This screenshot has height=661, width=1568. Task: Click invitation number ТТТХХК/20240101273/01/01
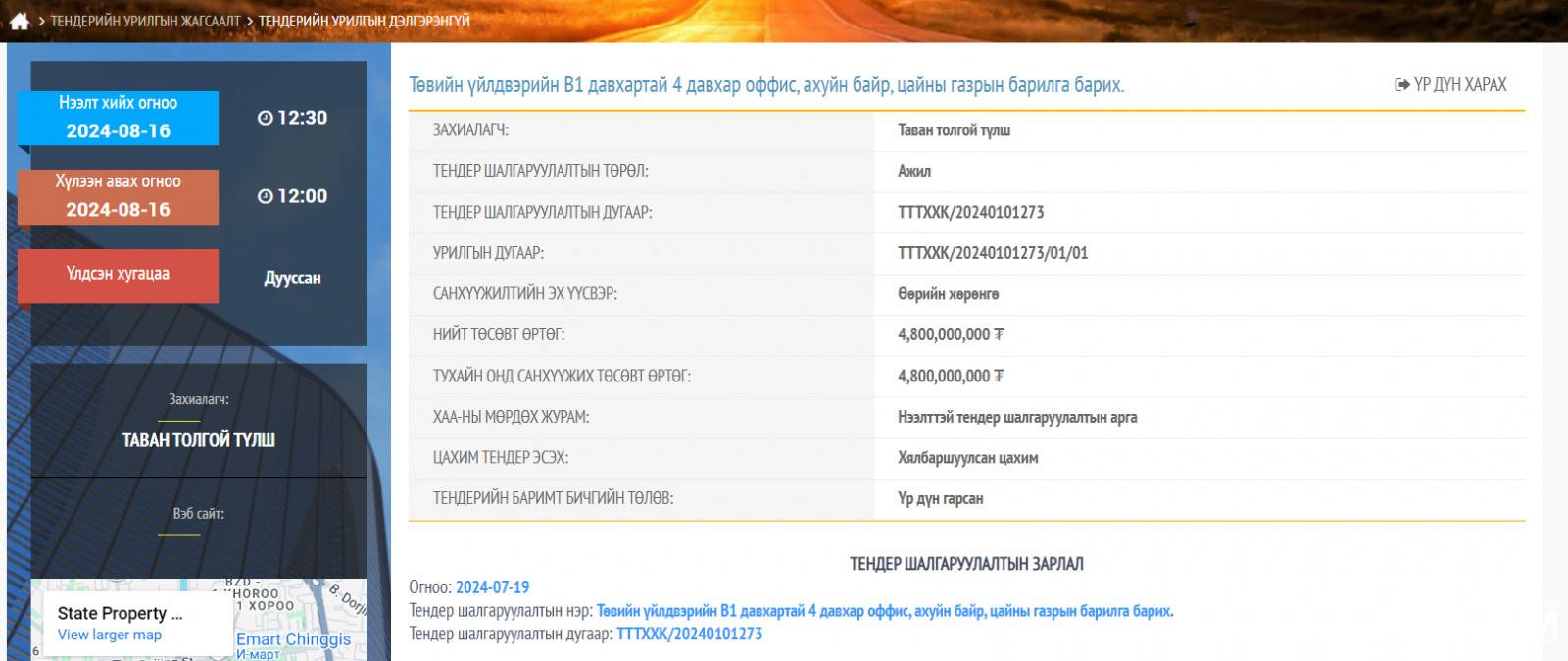(993, 253)
